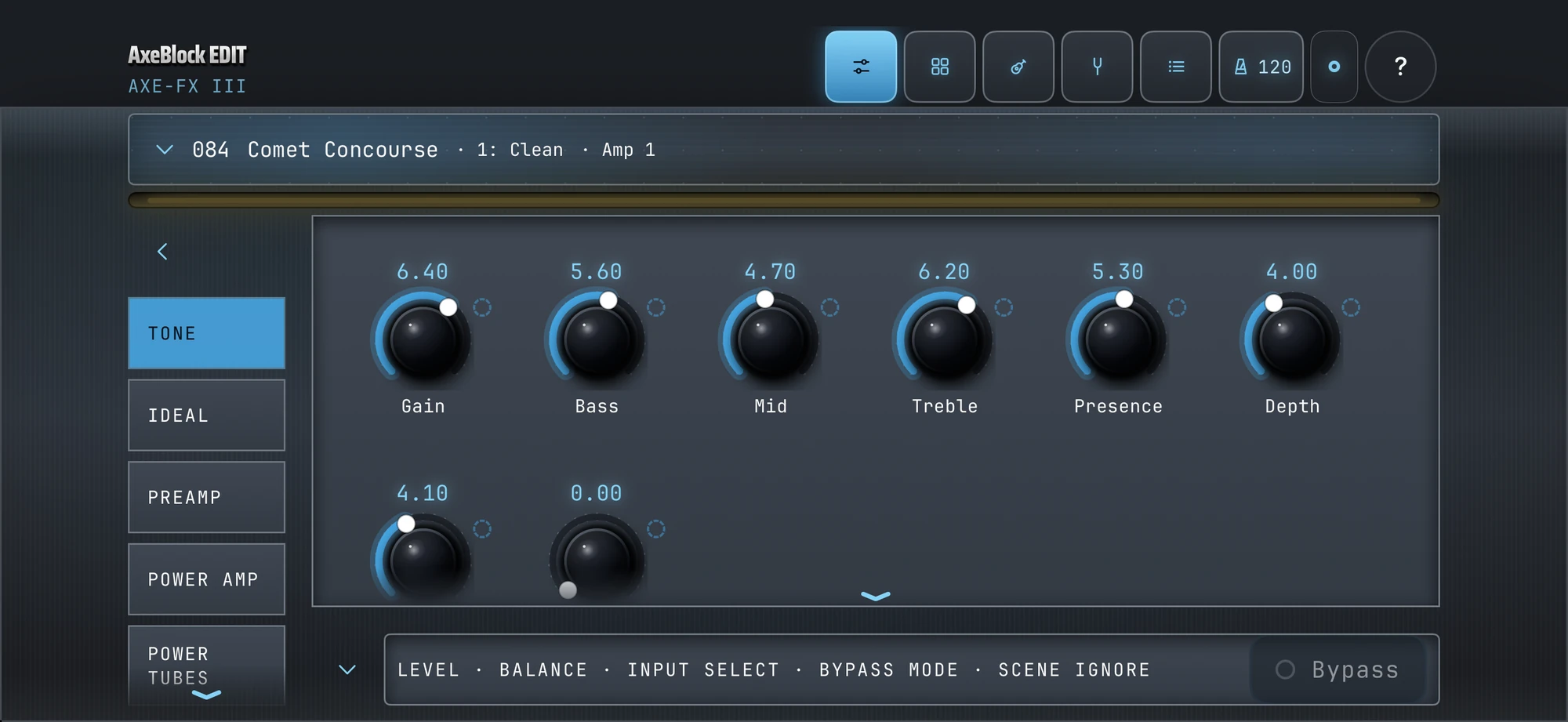The height and width of the screenshot is (722, 1568).
Task: Click the BALANCE option
Action: tap(543, 670)
